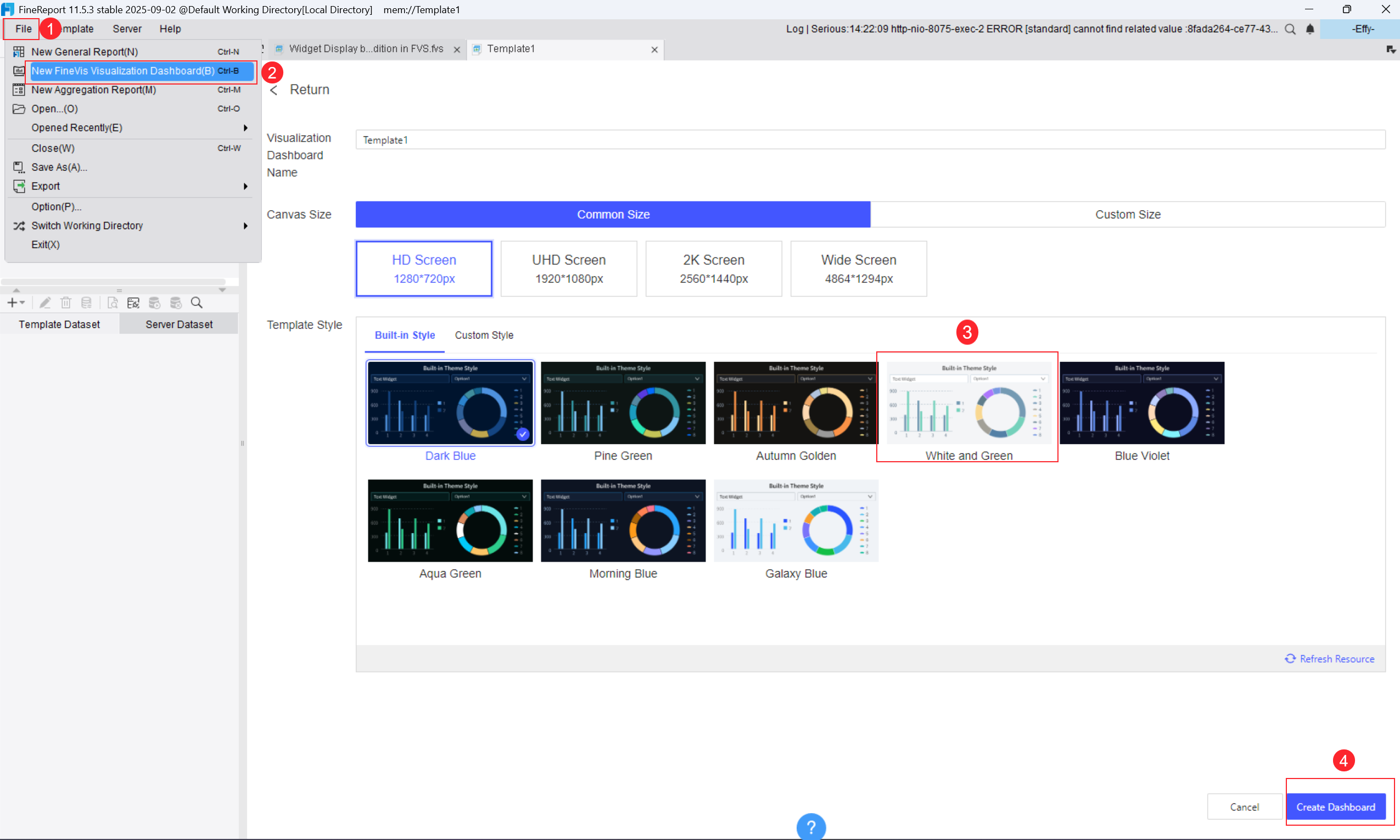
Task: Select the White and Green theme thumbnail
Action: 969,403
